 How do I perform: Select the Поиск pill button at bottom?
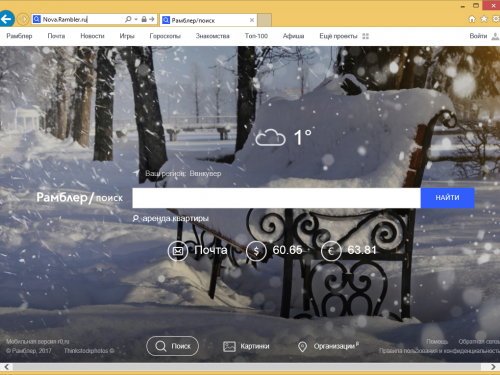172,346
